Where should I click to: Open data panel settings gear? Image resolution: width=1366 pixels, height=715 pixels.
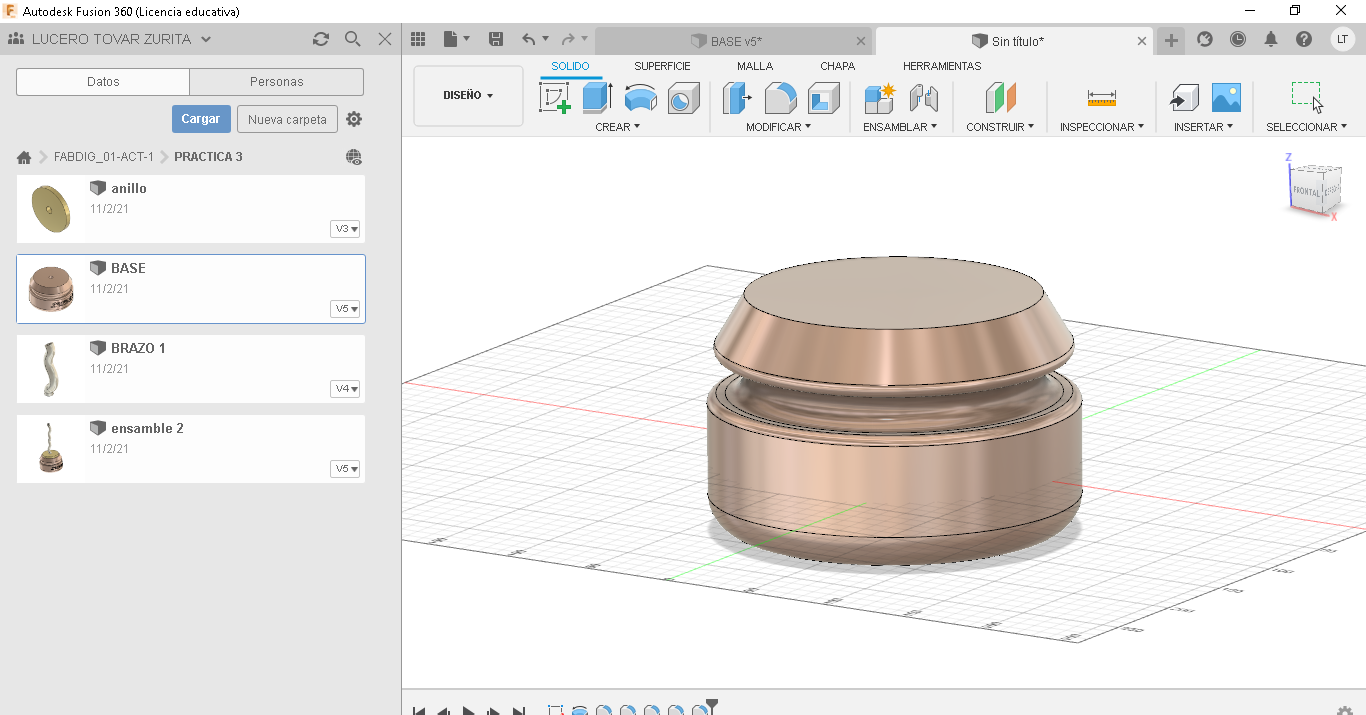(354, 119)
